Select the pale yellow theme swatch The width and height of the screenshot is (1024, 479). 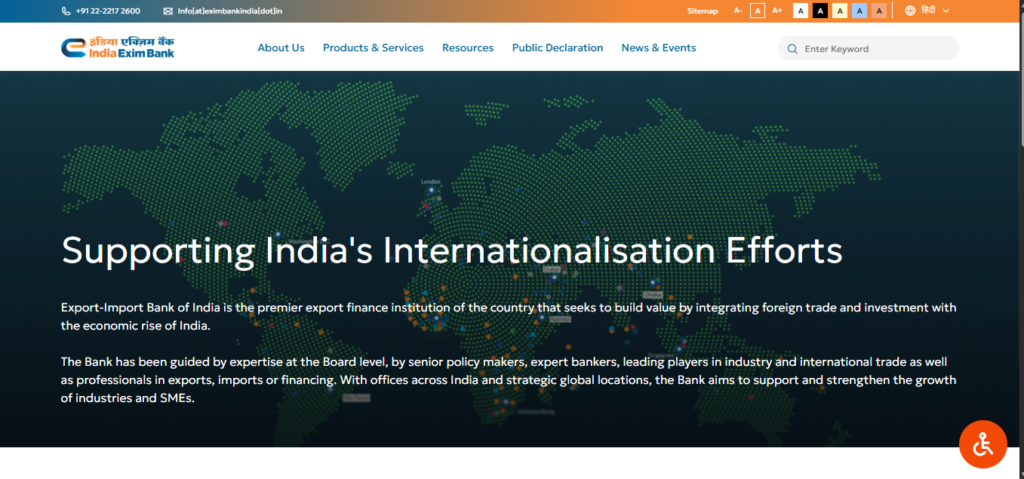pyautogui.click(x=840, y=10)
